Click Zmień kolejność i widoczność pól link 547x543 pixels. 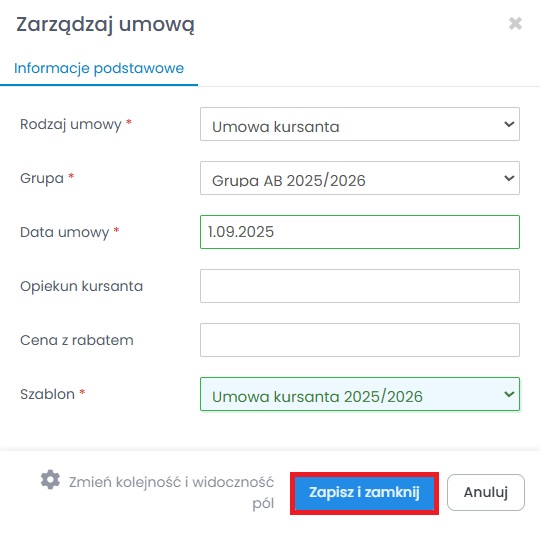pos(171,492)
